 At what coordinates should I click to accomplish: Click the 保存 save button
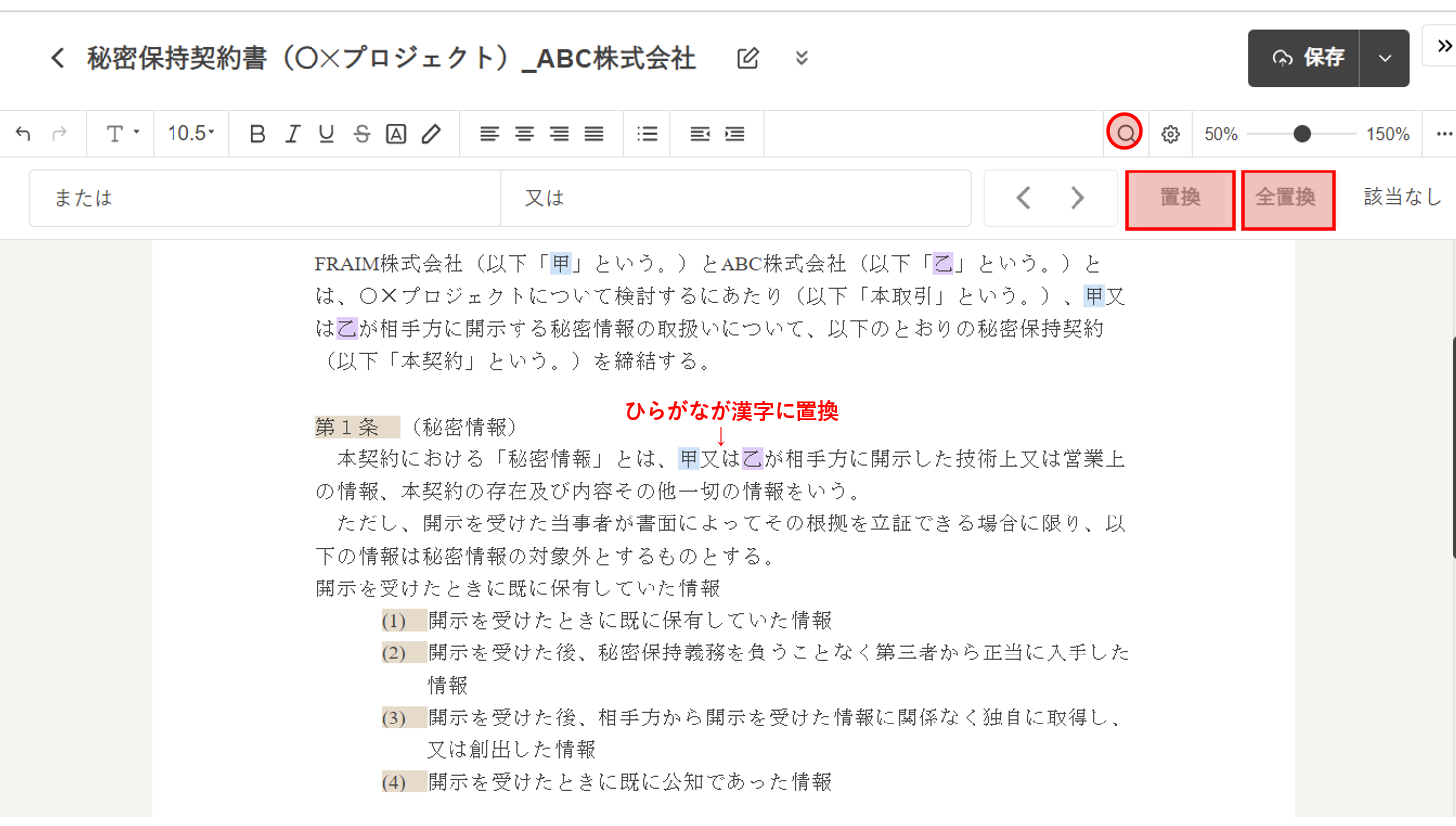pyautogui.click(x=1305, y=58)
